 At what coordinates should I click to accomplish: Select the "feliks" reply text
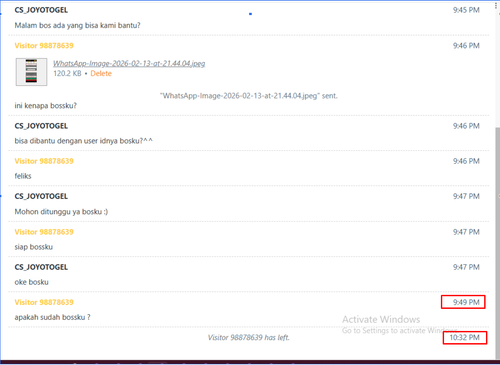[23, 176]
